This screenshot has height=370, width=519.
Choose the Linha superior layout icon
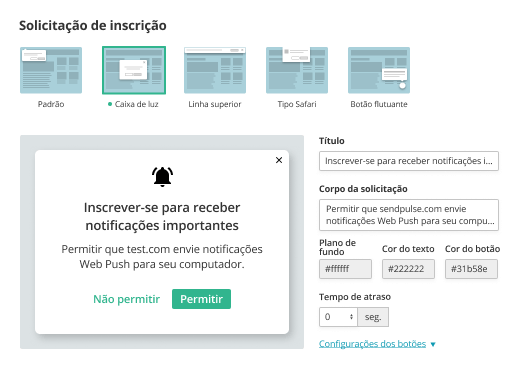(x=215, y=70)
